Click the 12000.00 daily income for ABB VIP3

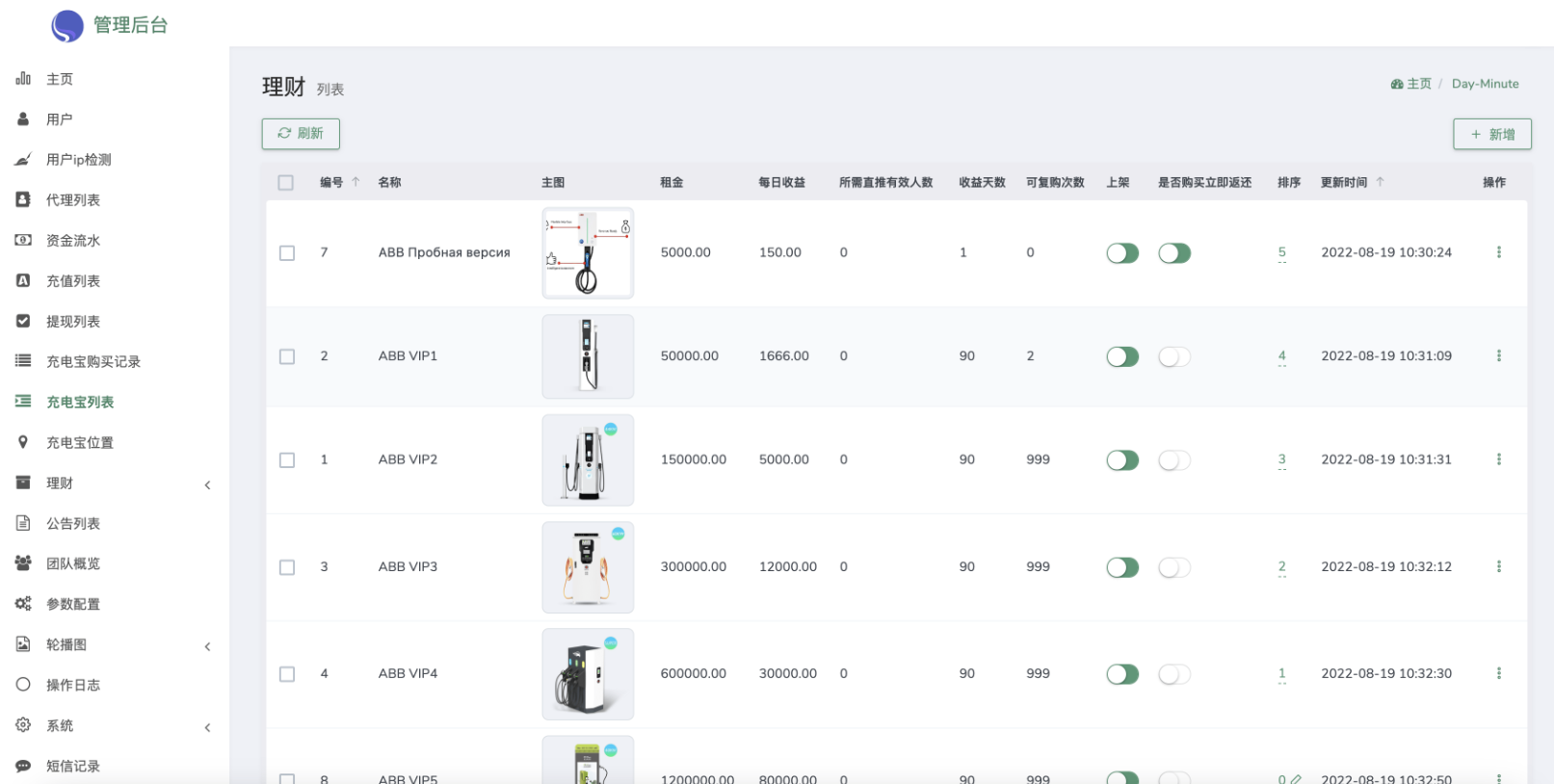pos(788,566)
